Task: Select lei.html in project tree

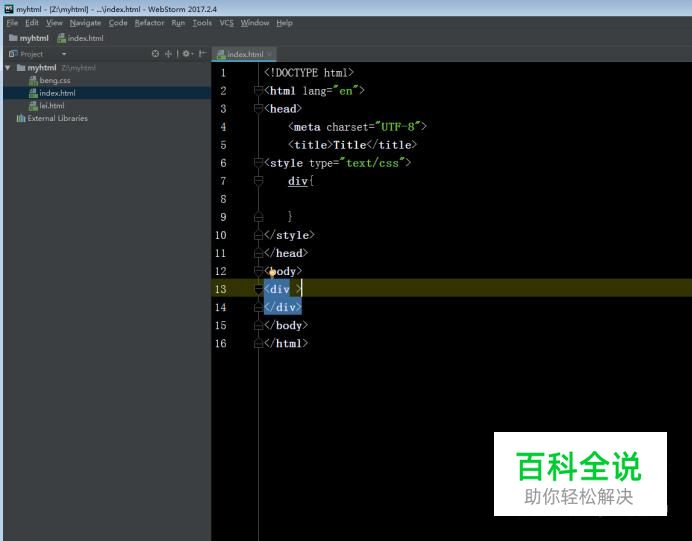Action: (x=52, y=106)
